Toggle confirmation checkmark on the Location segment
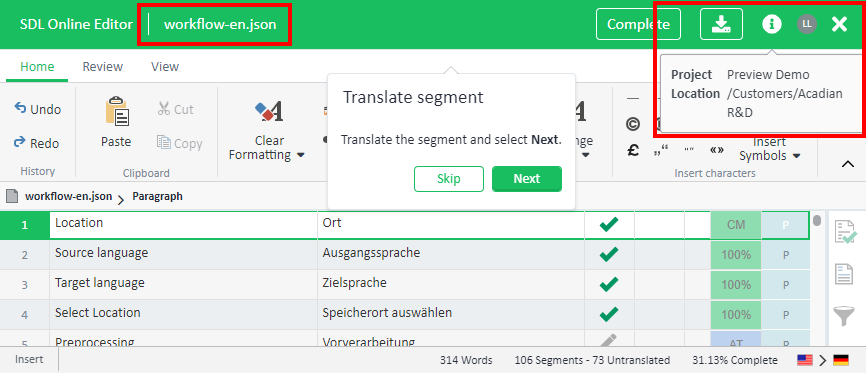This screenshot has width=866, height=373. pos(609,224)
